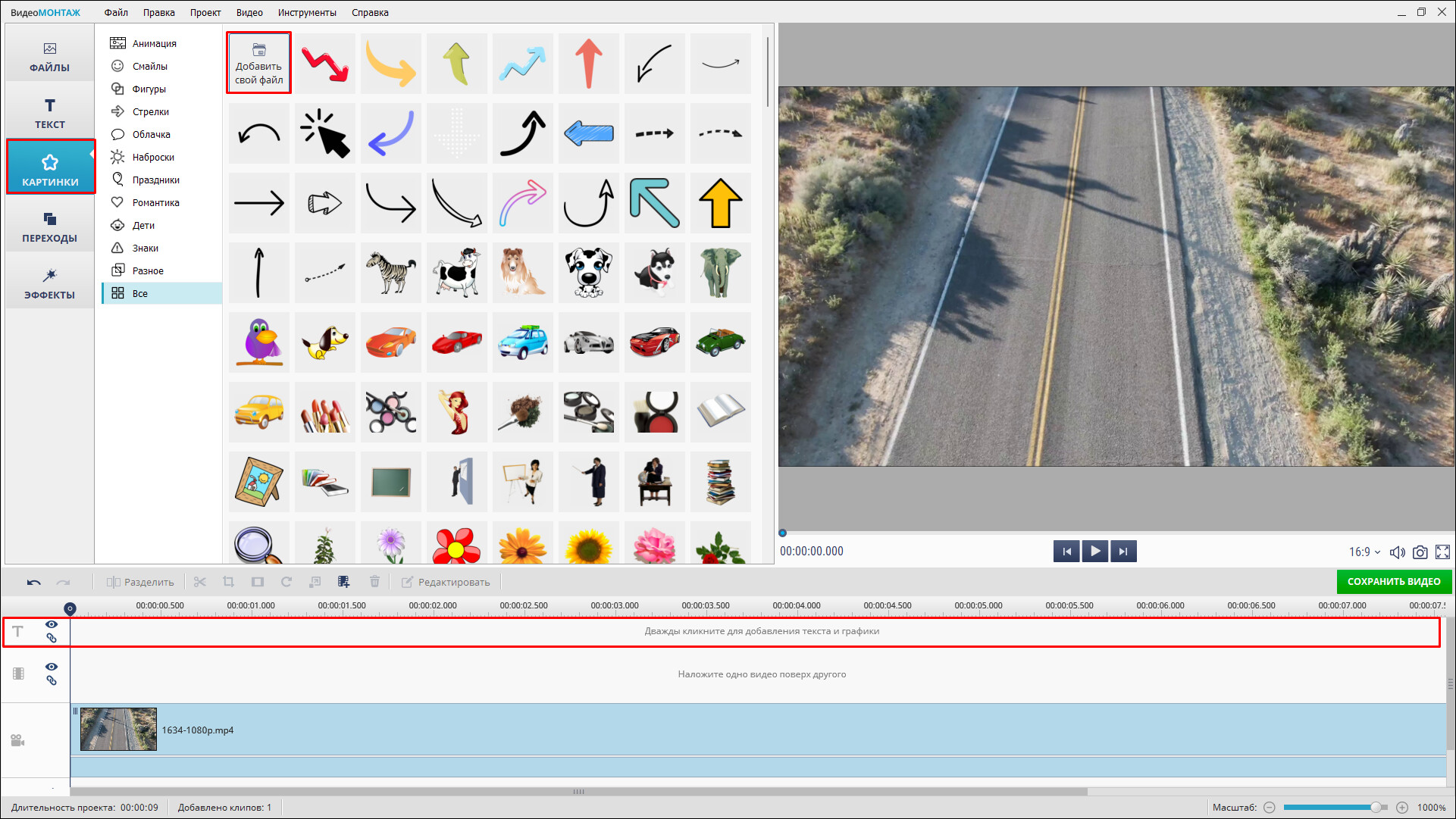
Task: Select the Стрелки category
Action: (161, 111)
